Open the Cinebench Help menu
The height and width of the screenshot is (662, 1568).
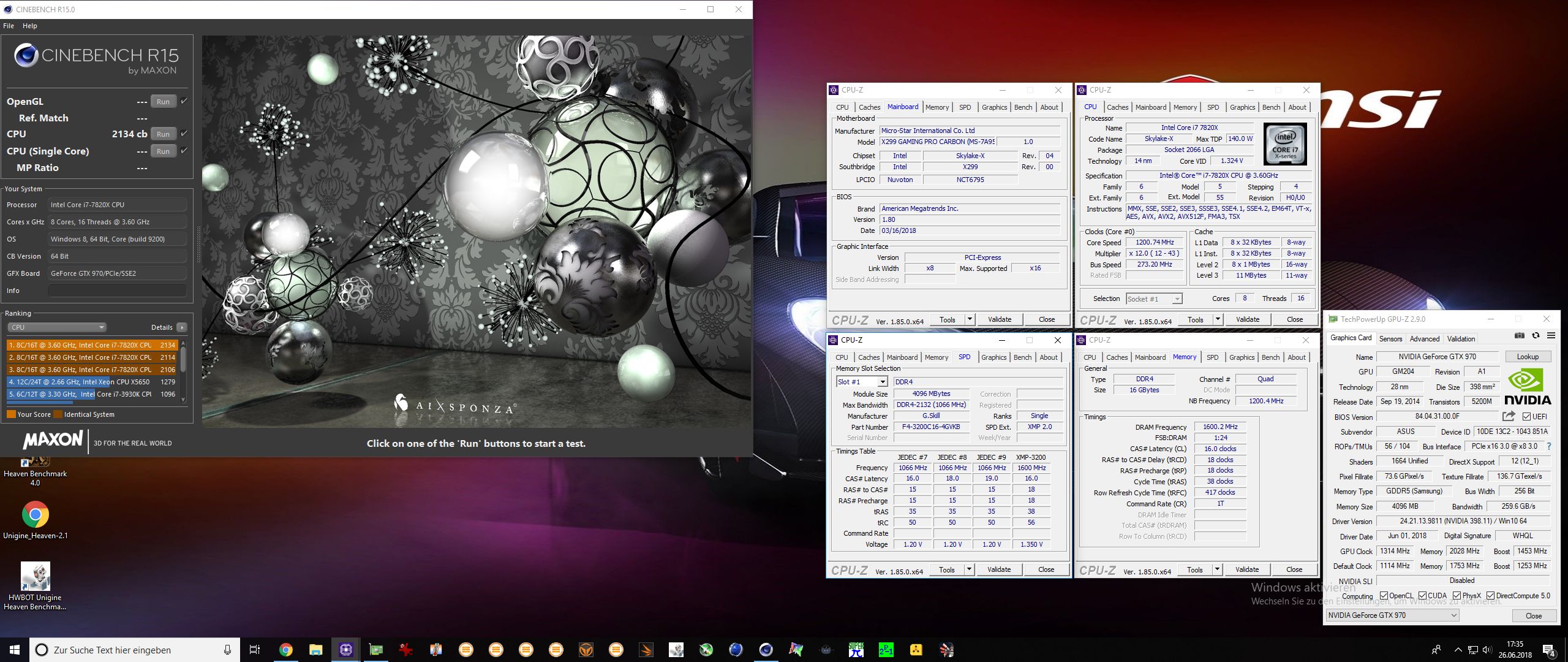[x=30, y=26]
